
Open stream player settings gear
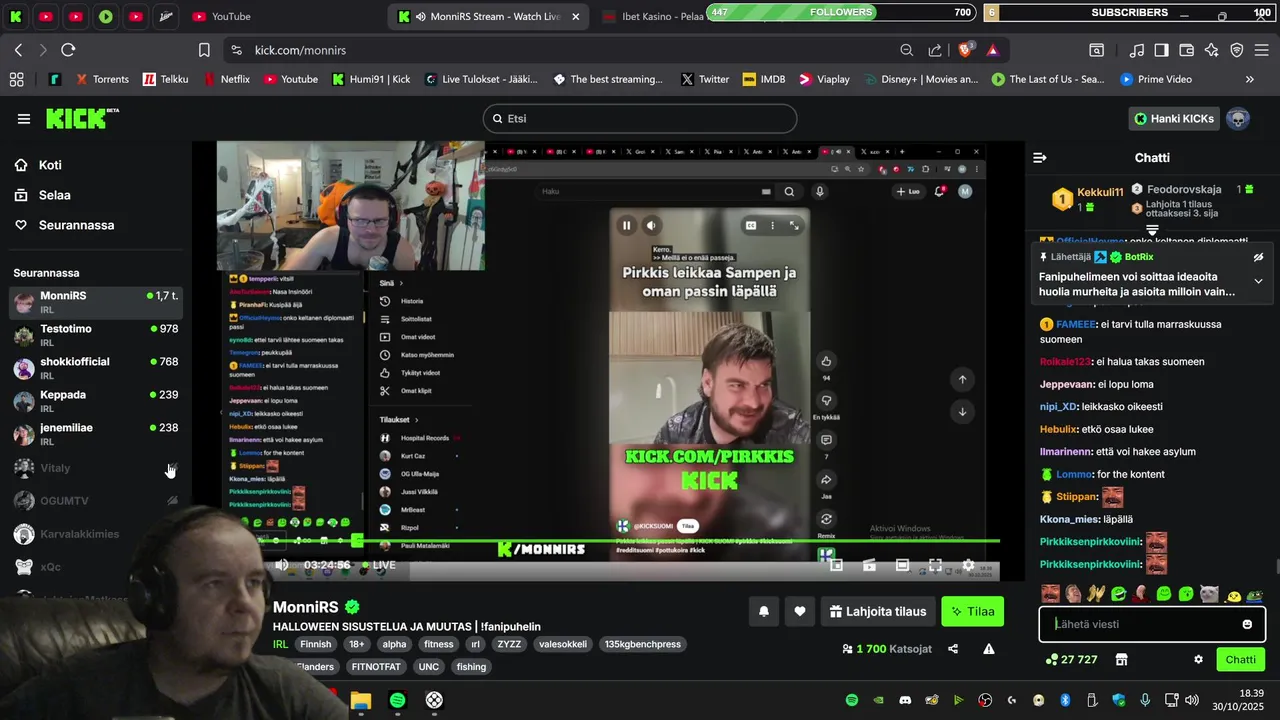pyautogui.click(x=968, y=565)
